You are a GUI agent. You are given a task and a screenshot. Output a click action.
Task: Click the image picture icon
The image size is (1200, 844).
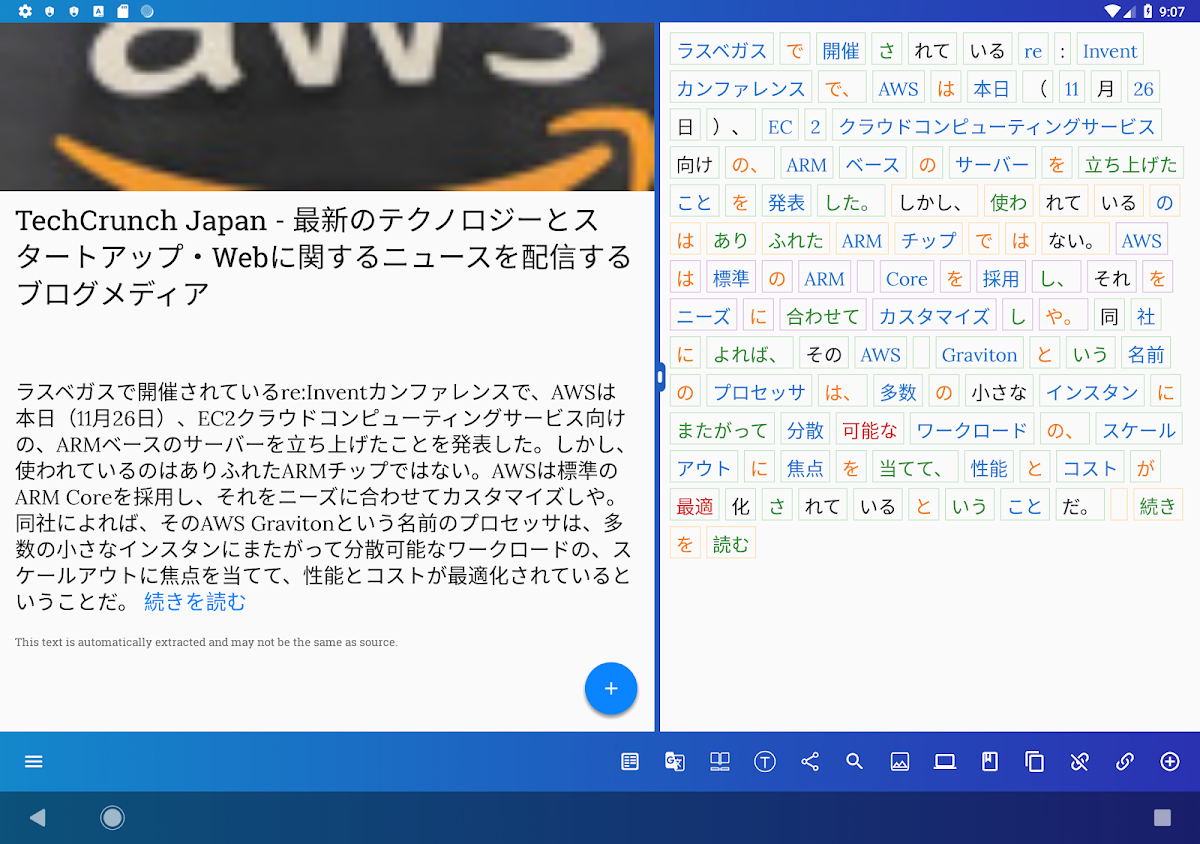[x=900, y=762]
